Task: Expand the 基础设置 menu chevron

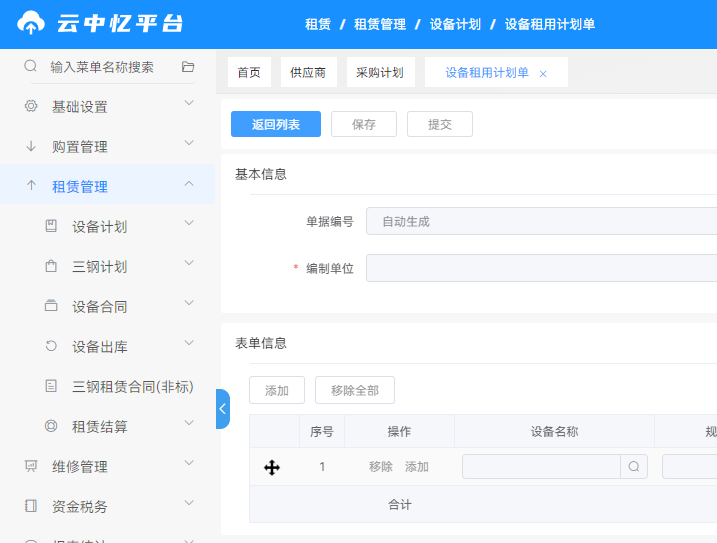Action: pos(189,103)
